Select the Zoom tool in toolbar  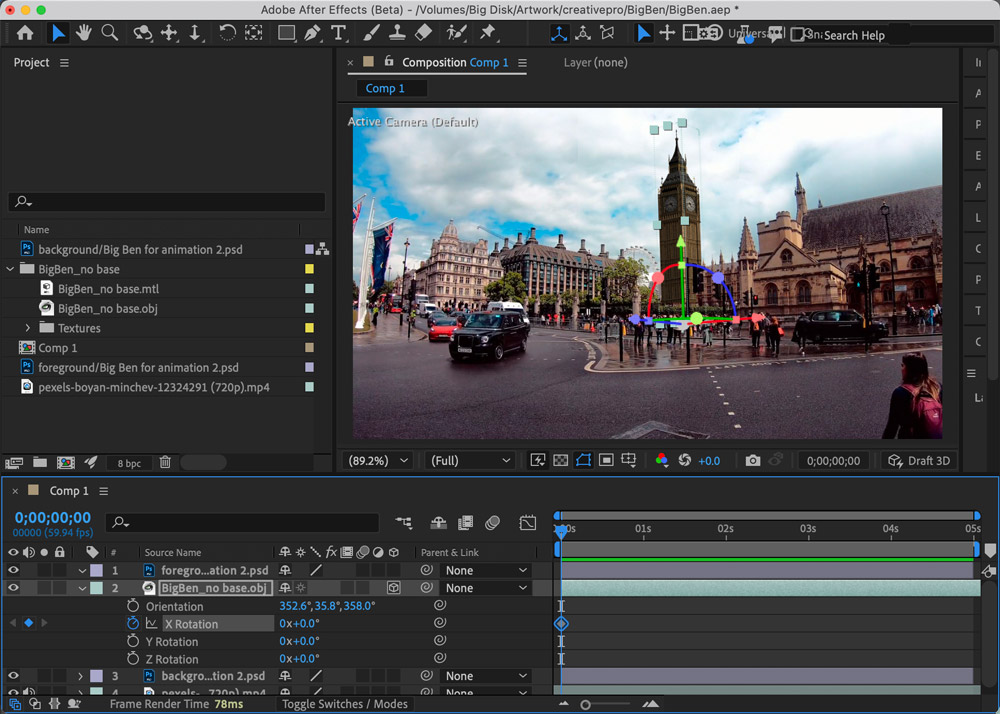(110, 33)
